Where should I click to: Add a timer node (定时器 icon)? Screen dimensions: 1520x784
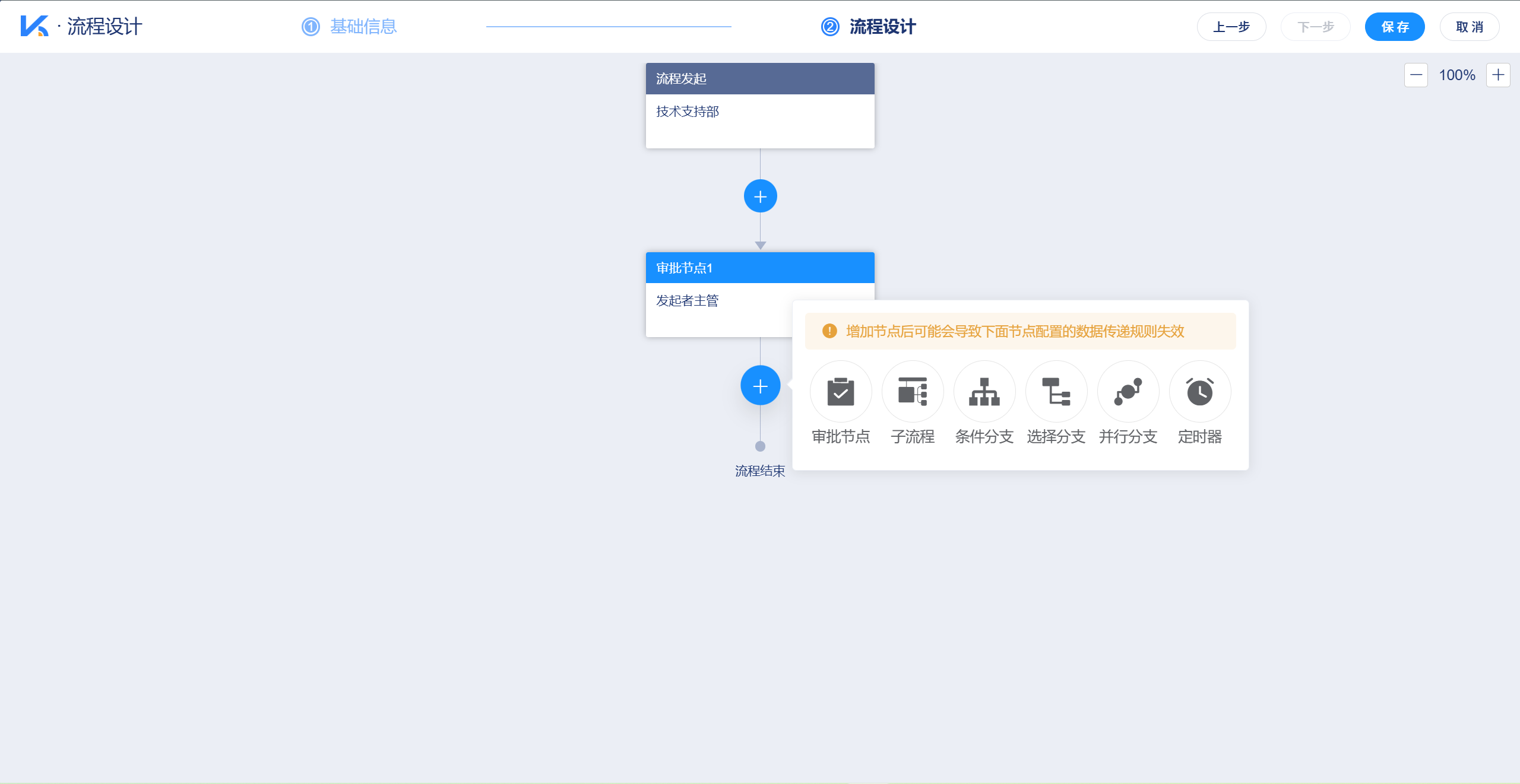pyautogui.click(x=1200, y=392)
